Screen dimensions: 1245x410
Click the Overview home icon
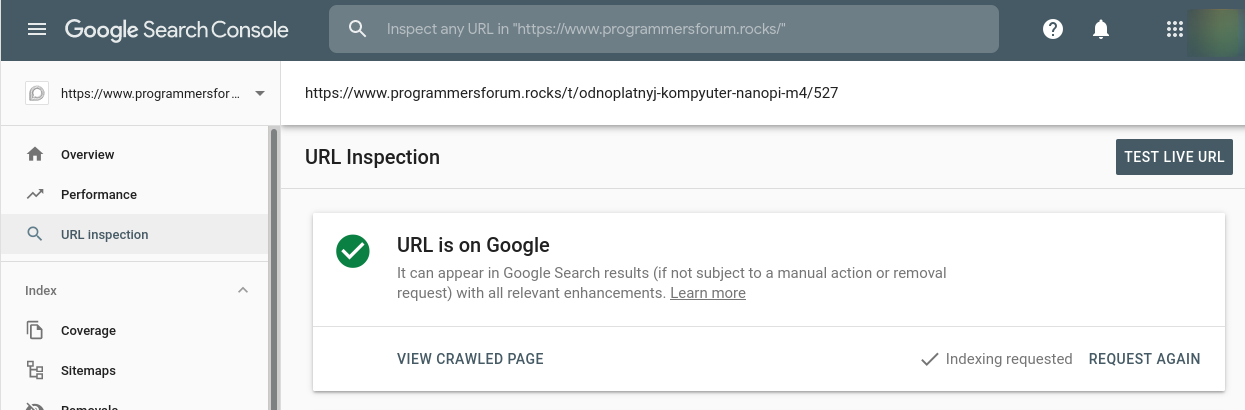click(35, 154)
